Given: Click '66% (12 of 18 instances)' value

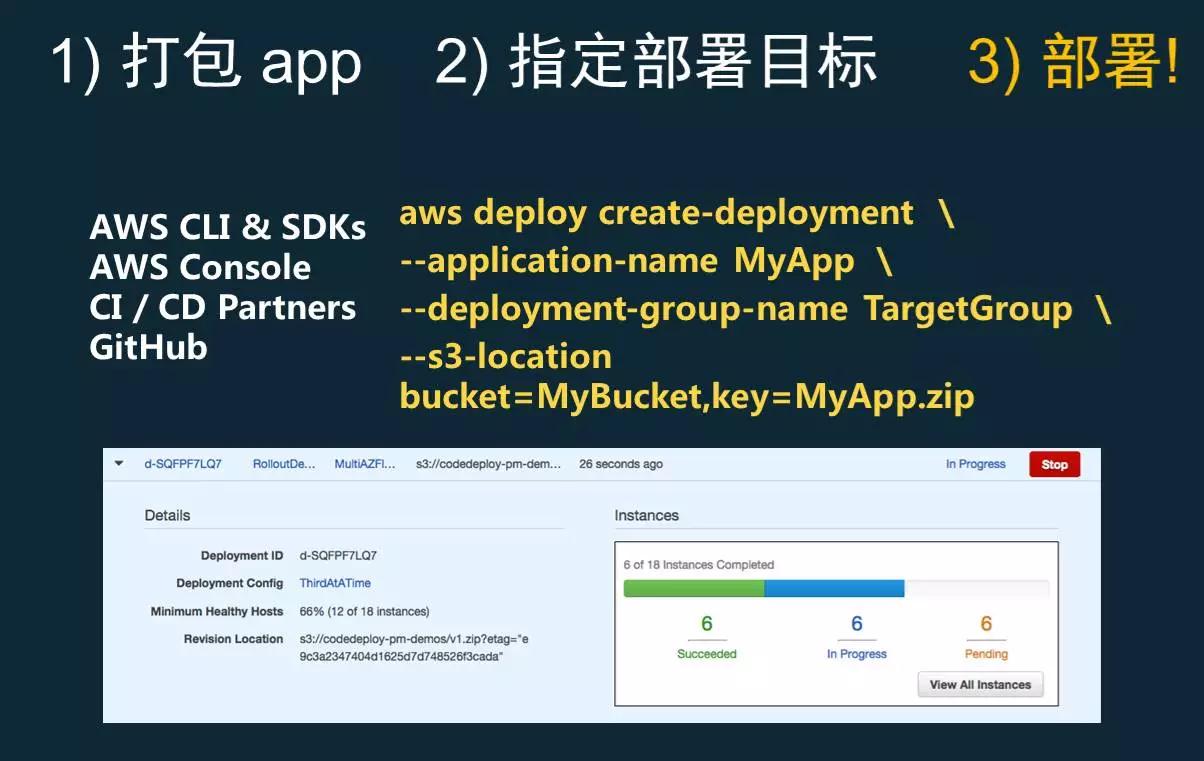Looking at the screenshot, I should pyautogui.click(x=364, y=611).
